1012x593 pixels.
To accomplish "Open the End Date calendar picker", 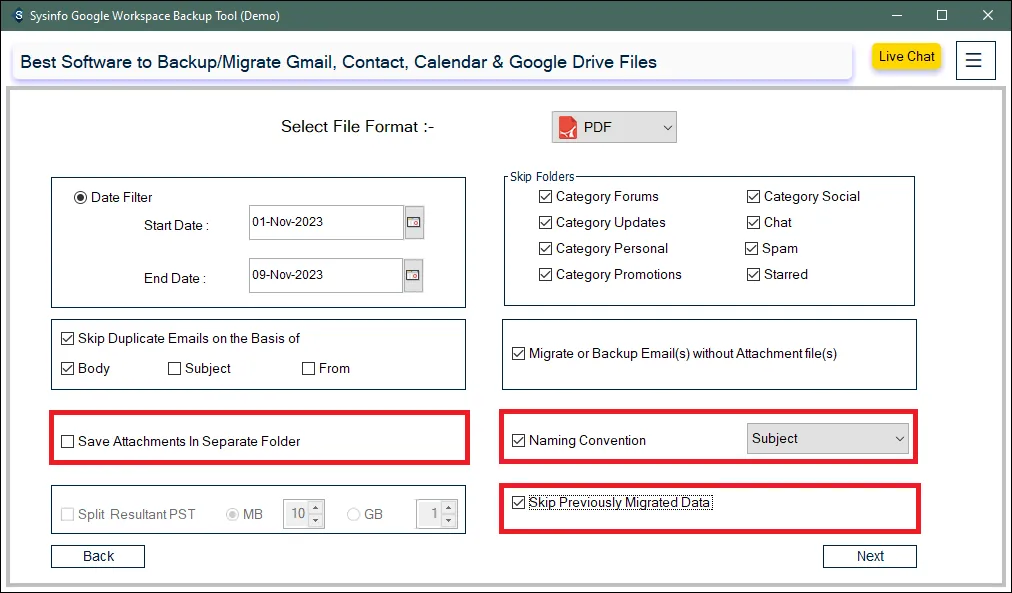I will [x=414, y=275].
